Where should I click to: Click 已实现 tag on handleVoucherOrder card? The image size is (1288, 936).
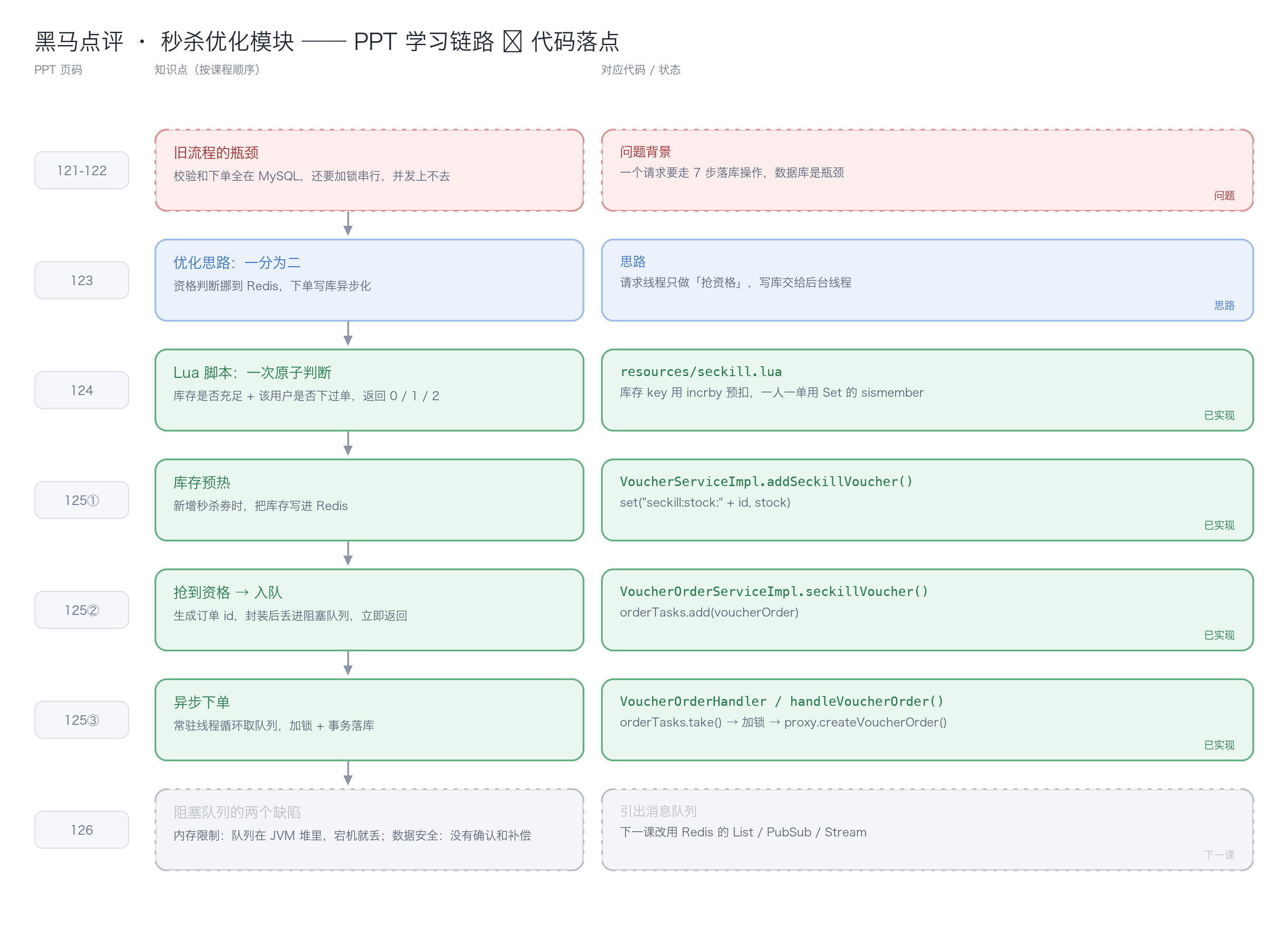coord(1219,745)
